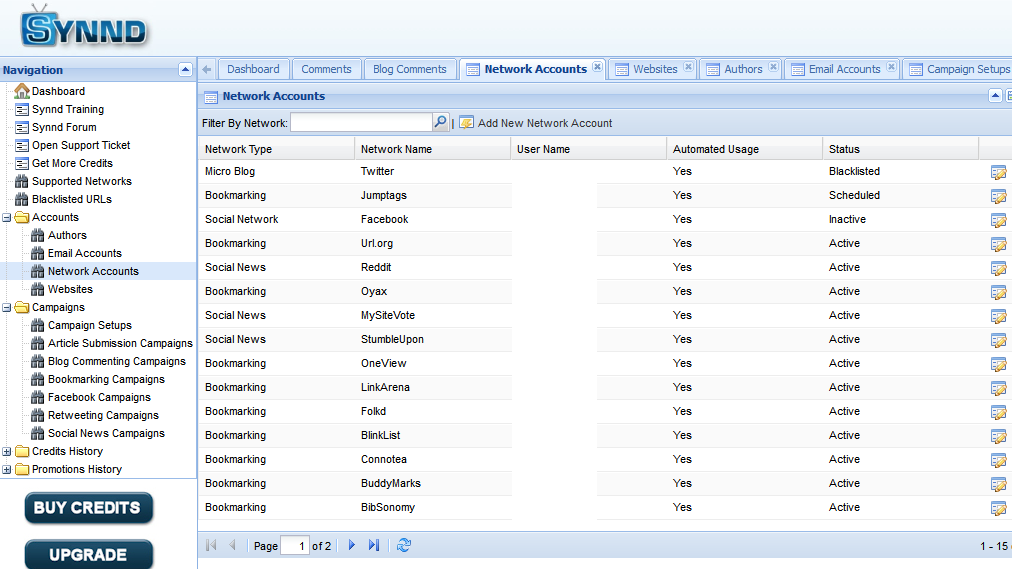Click the edit icon in the Facebook row
The image size is (1012, 569).
point(998,220)
